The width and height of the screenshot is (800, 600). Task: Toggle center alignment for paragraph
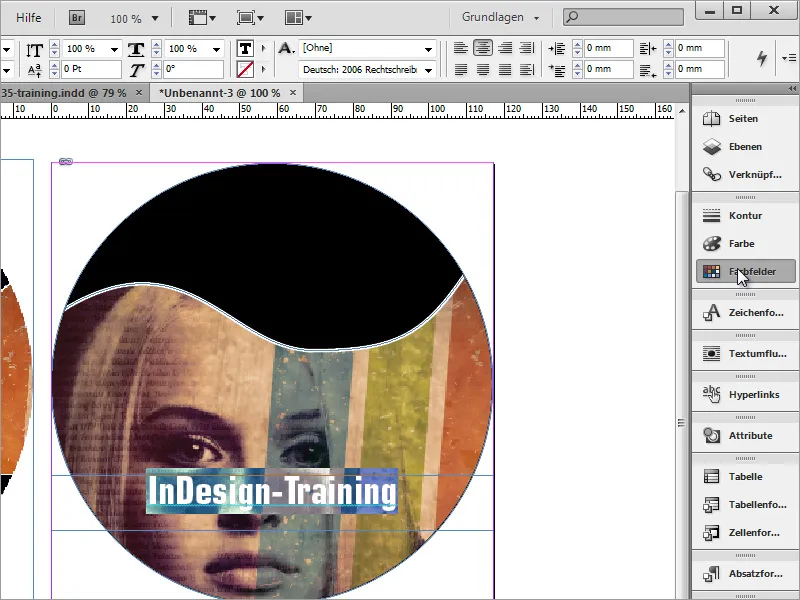tap(483, 48)
